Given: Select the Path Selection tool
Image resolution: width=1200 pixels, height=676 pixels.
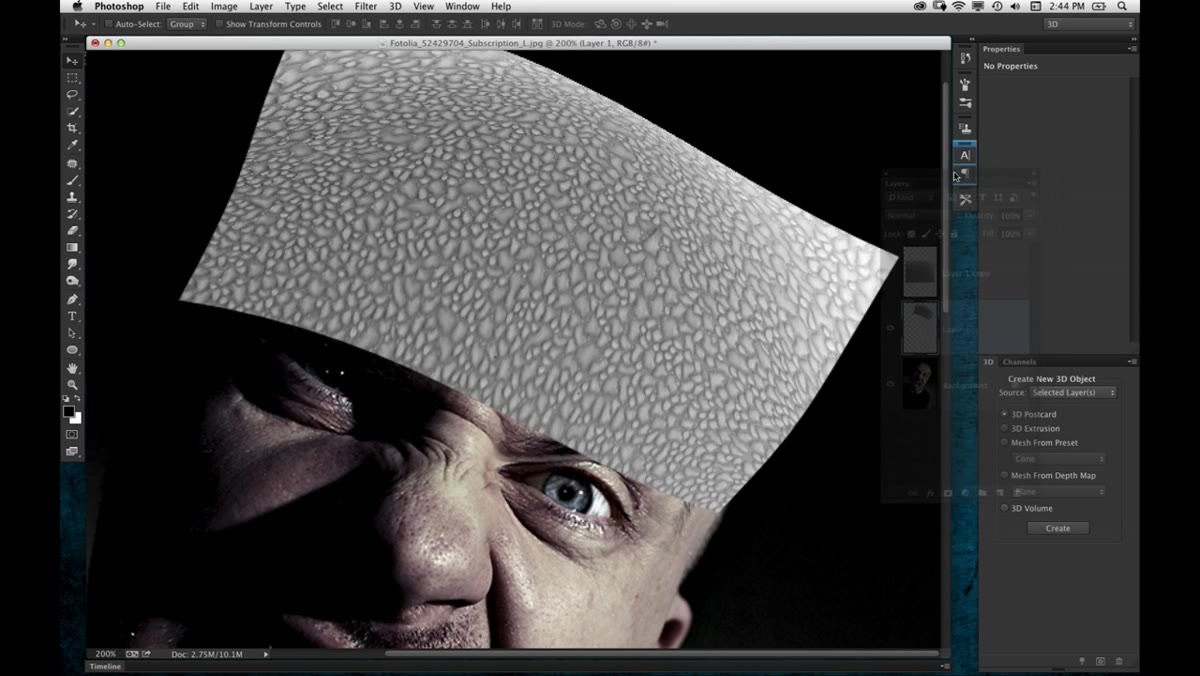Looking at the screenshot, I should [72, 333].
